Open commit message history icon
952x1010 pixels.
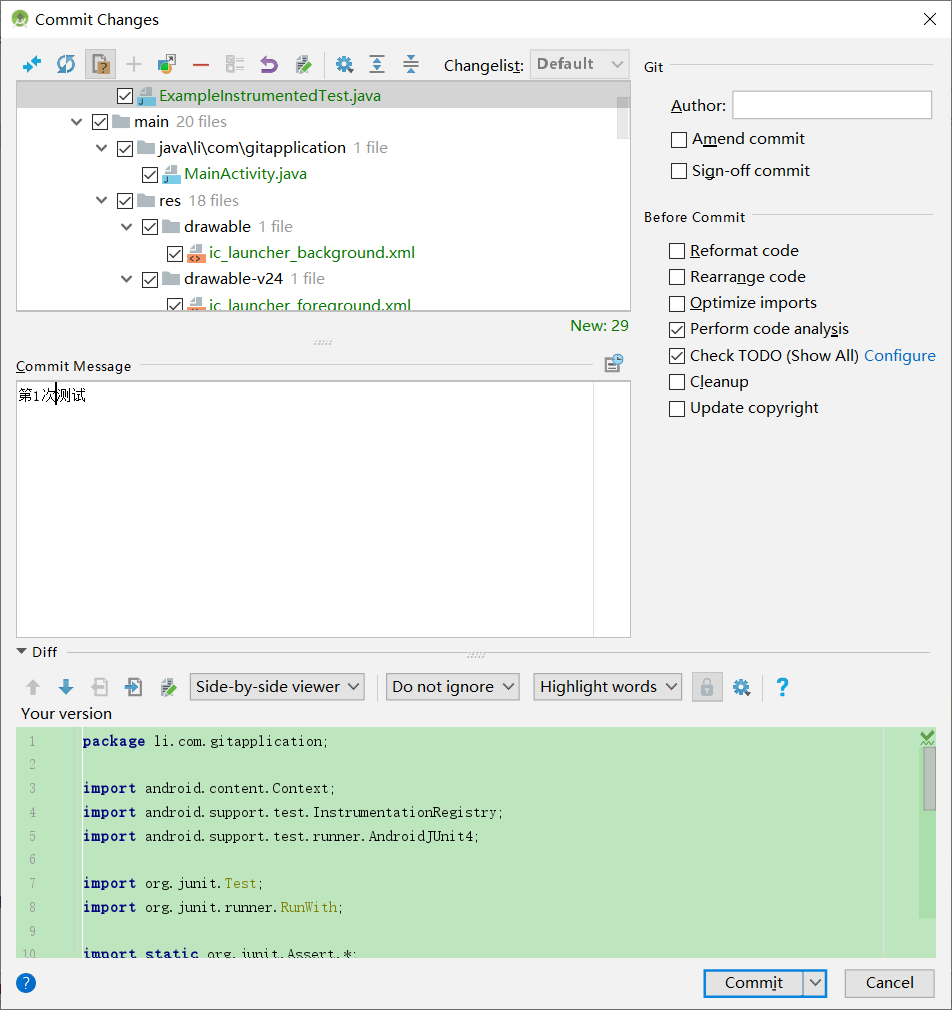[x=613, y=362]
